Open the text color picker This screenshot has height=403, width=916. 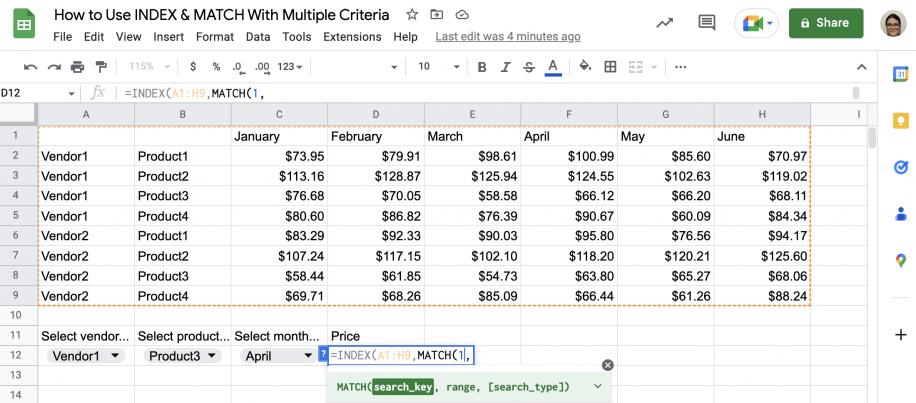pos(553,67)
